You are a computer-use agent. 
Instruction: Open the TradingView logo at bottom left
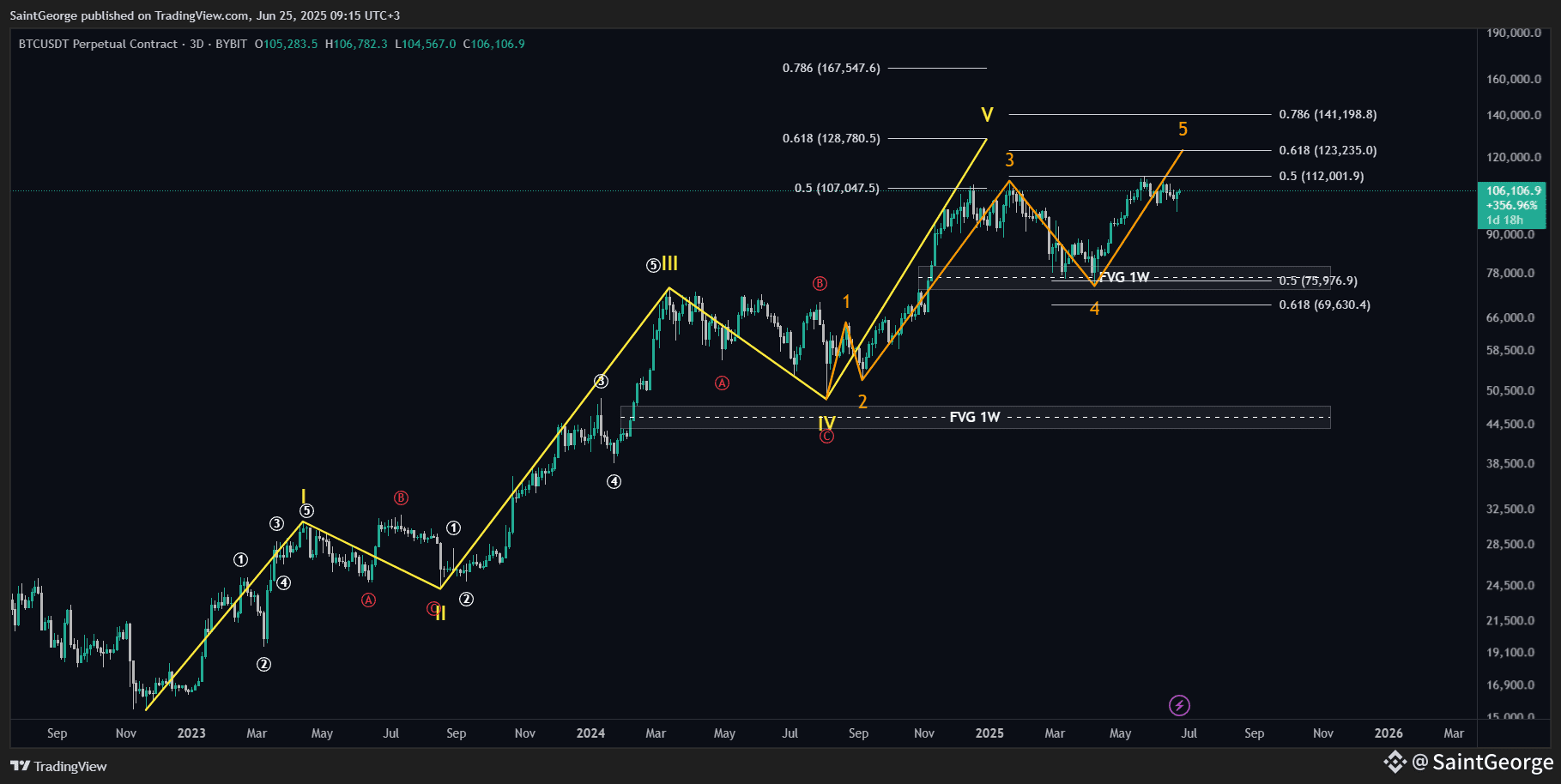[x=58, y=766]
